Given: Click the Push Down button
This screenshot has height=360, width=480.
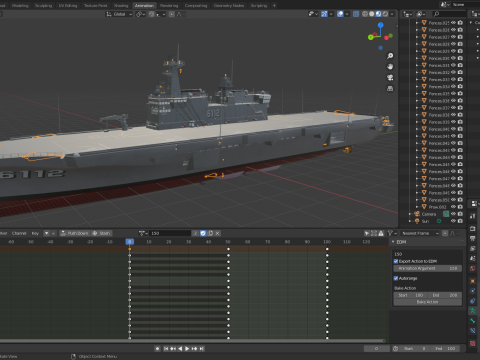Looking at the screenshot, I should (x=74, y=233).
